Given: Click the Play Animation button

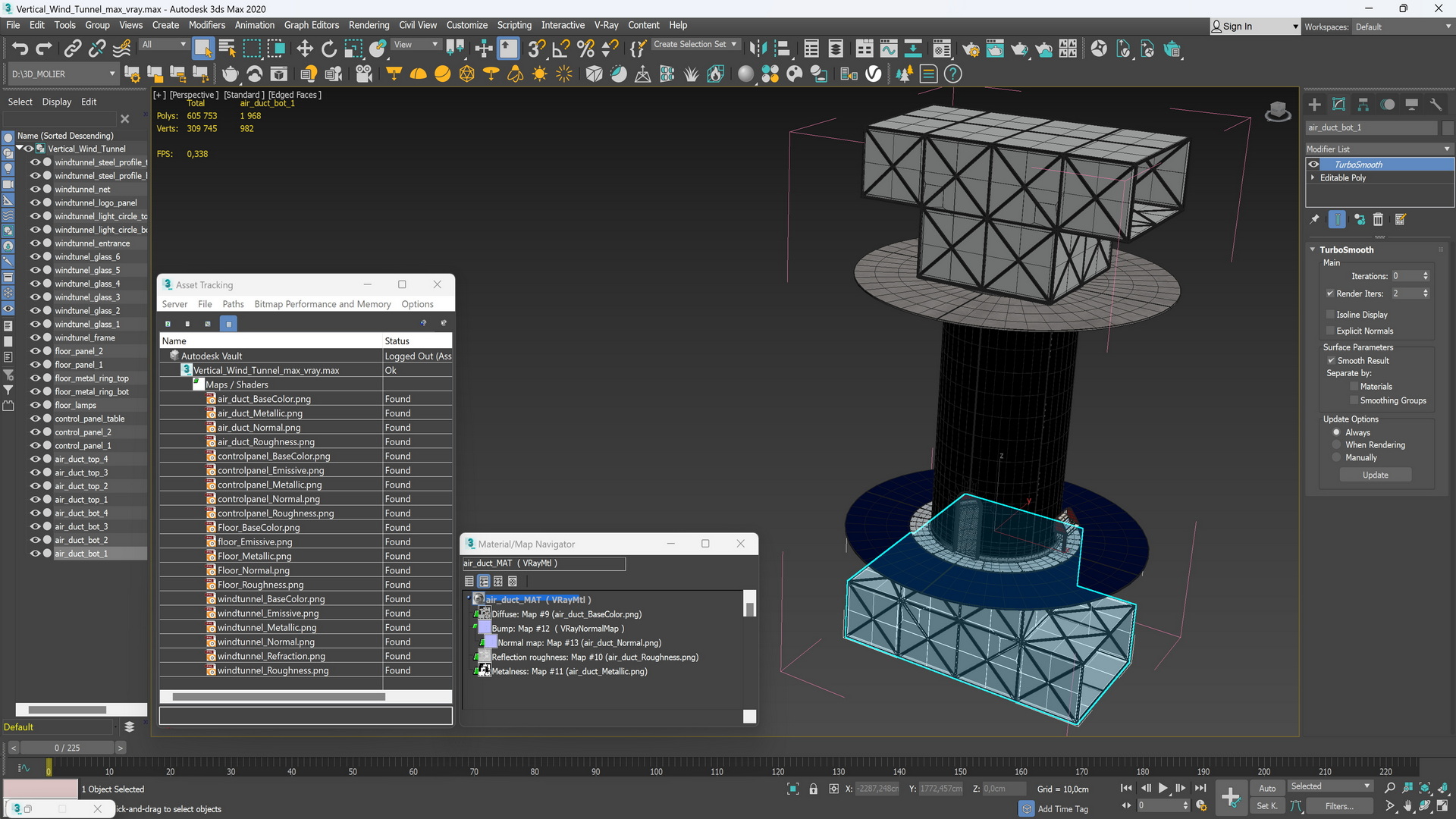Looking at the screenshot, I should click(1163, 789).
